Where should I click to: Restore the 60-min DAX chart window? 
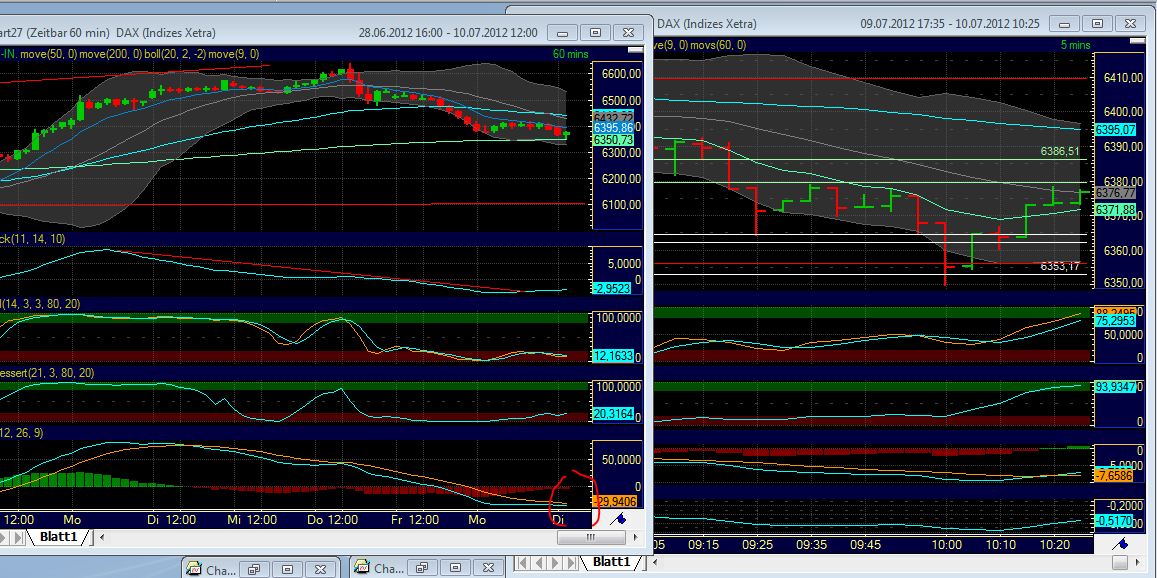[x=596, y=32]
